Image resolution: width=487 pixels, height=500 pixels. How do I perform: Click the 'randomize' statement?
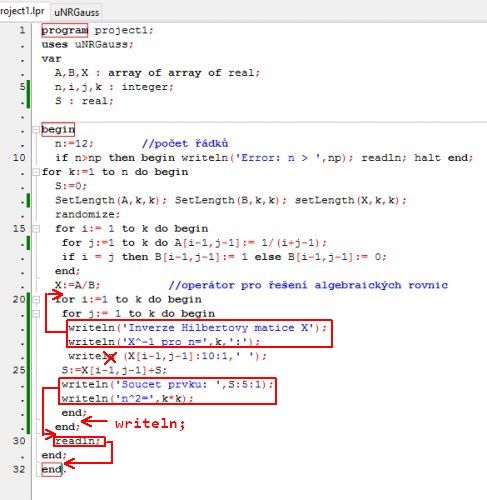tap(87, 214)
